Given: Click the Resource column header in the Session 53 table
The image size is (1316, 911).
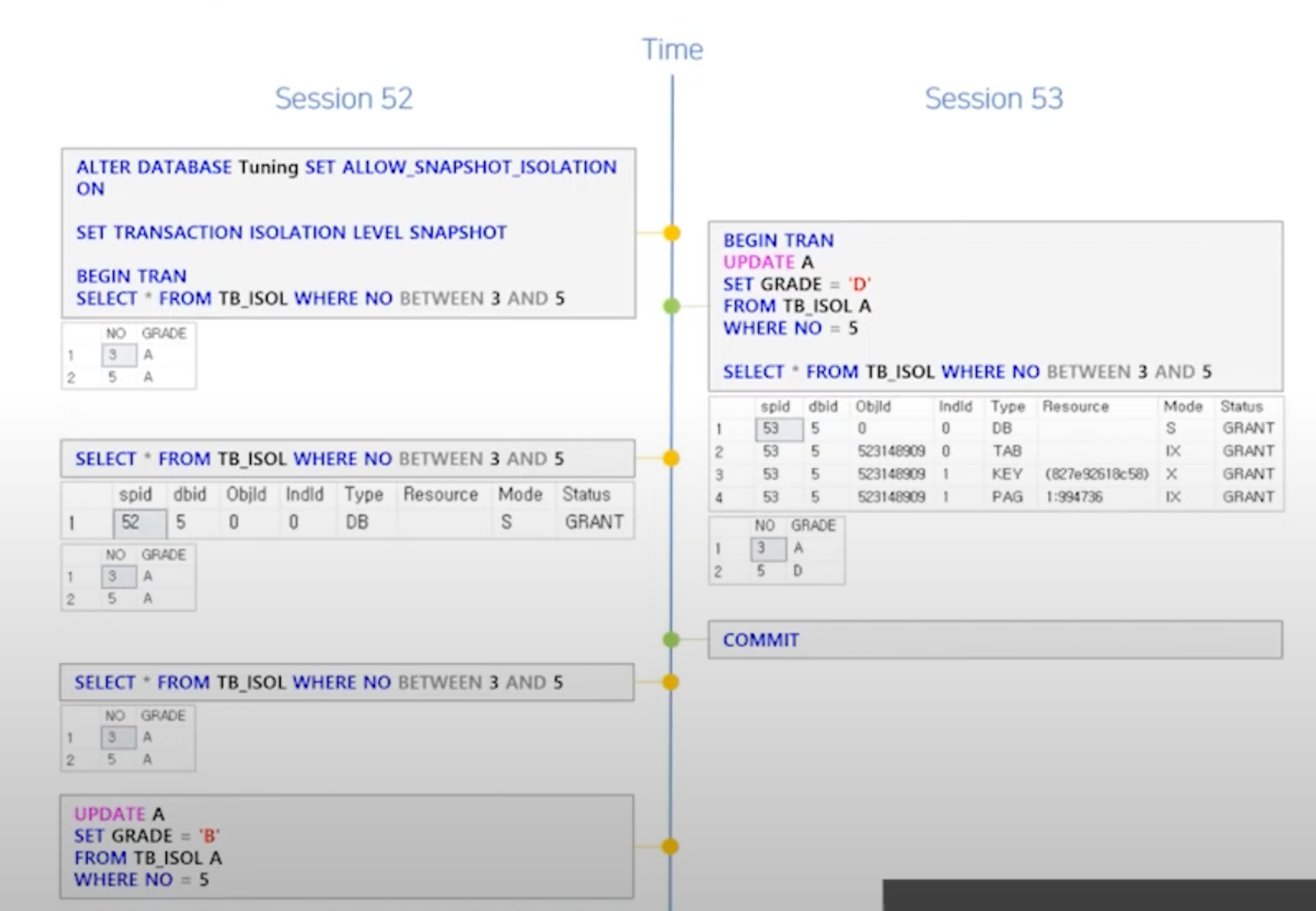Looking at the screenshot, I should coord(1075,407).
